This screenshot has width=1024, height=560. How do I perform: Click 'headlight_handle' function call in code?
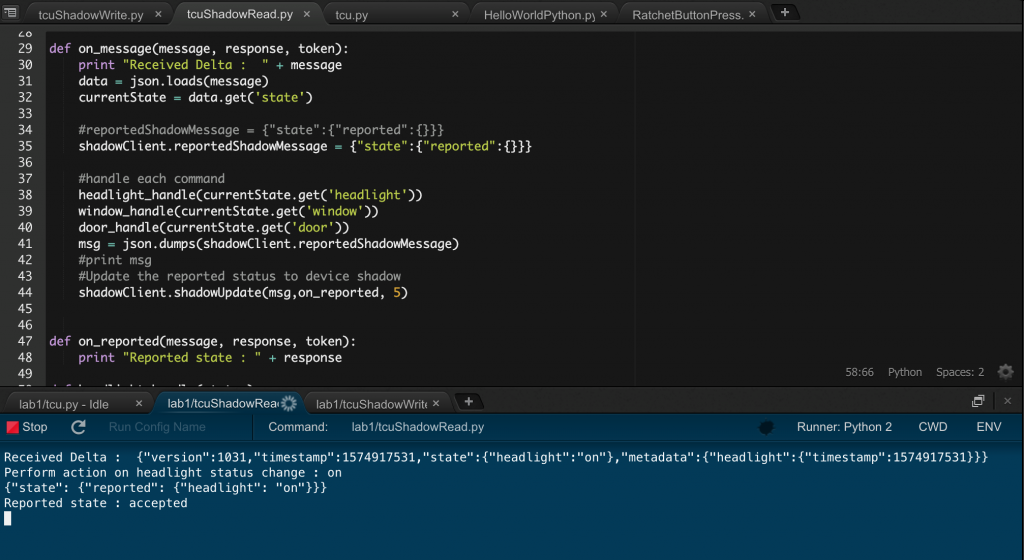coord(250,195)
